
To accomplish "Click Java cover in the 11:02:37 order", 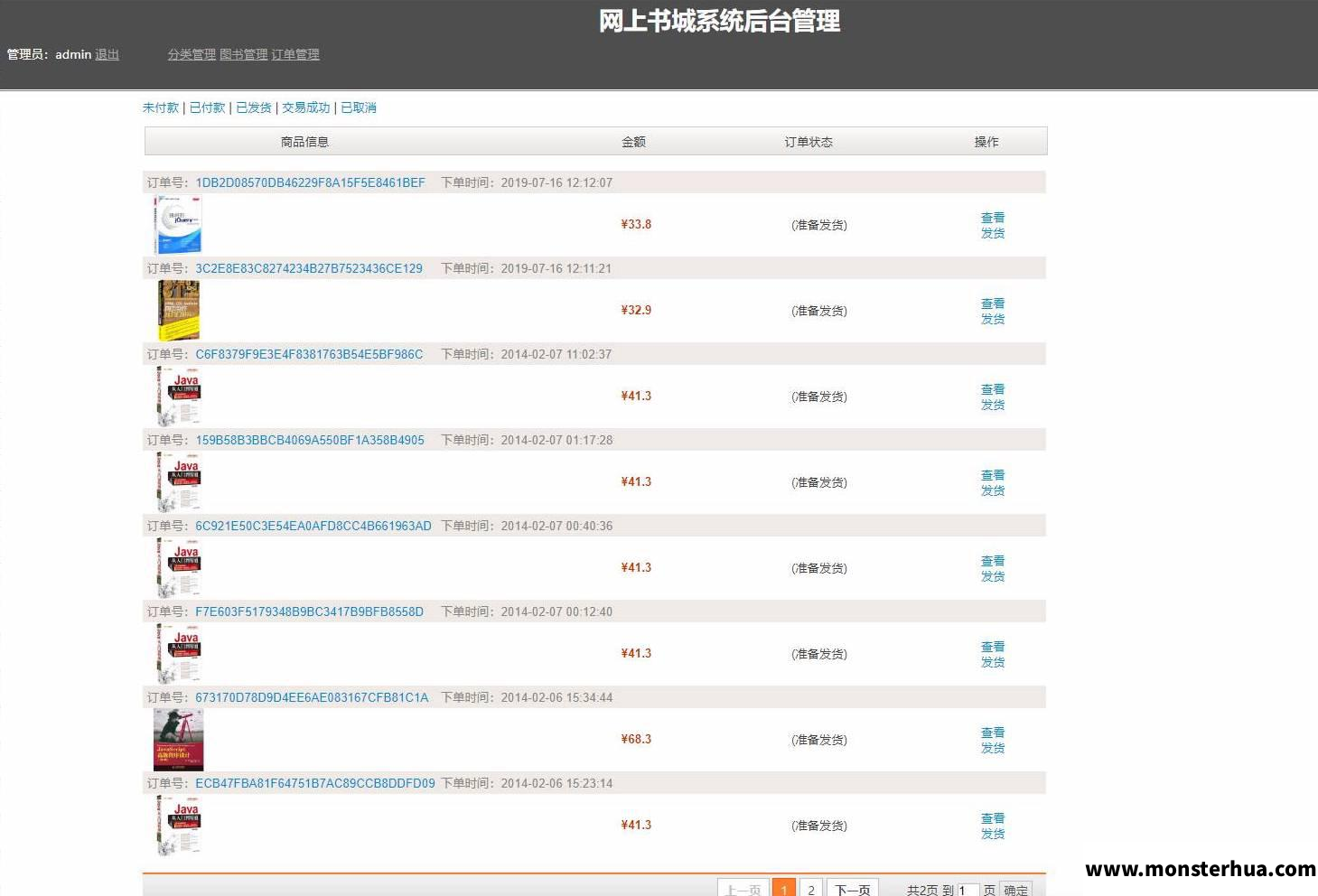I will tap(178, 397).
